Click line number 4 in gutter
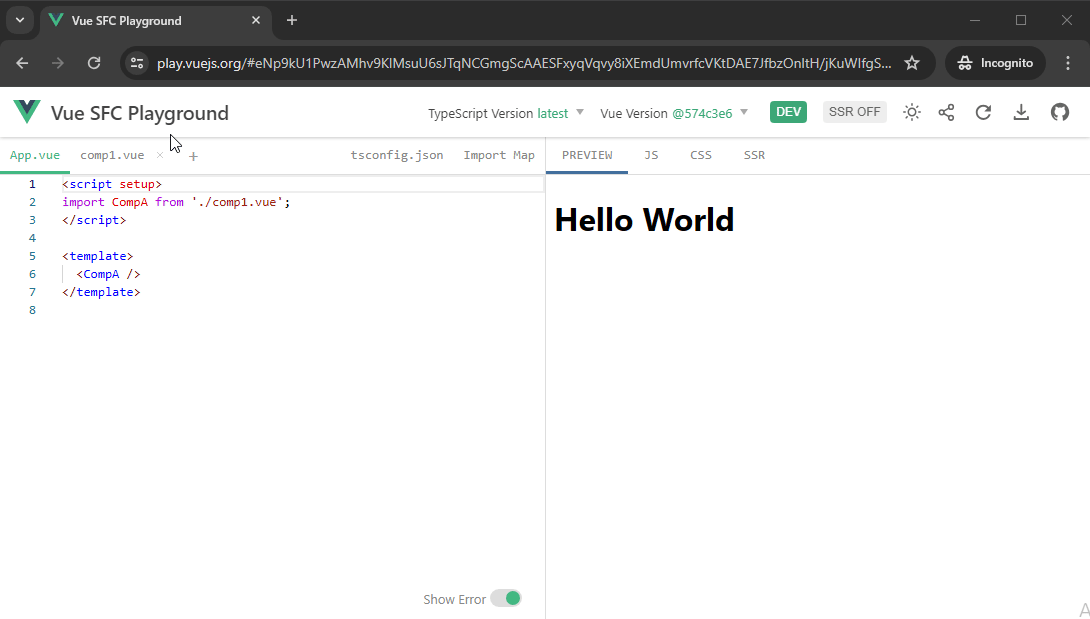The height and width of the screenshot is (619, 1090). (x=32, y=238)
